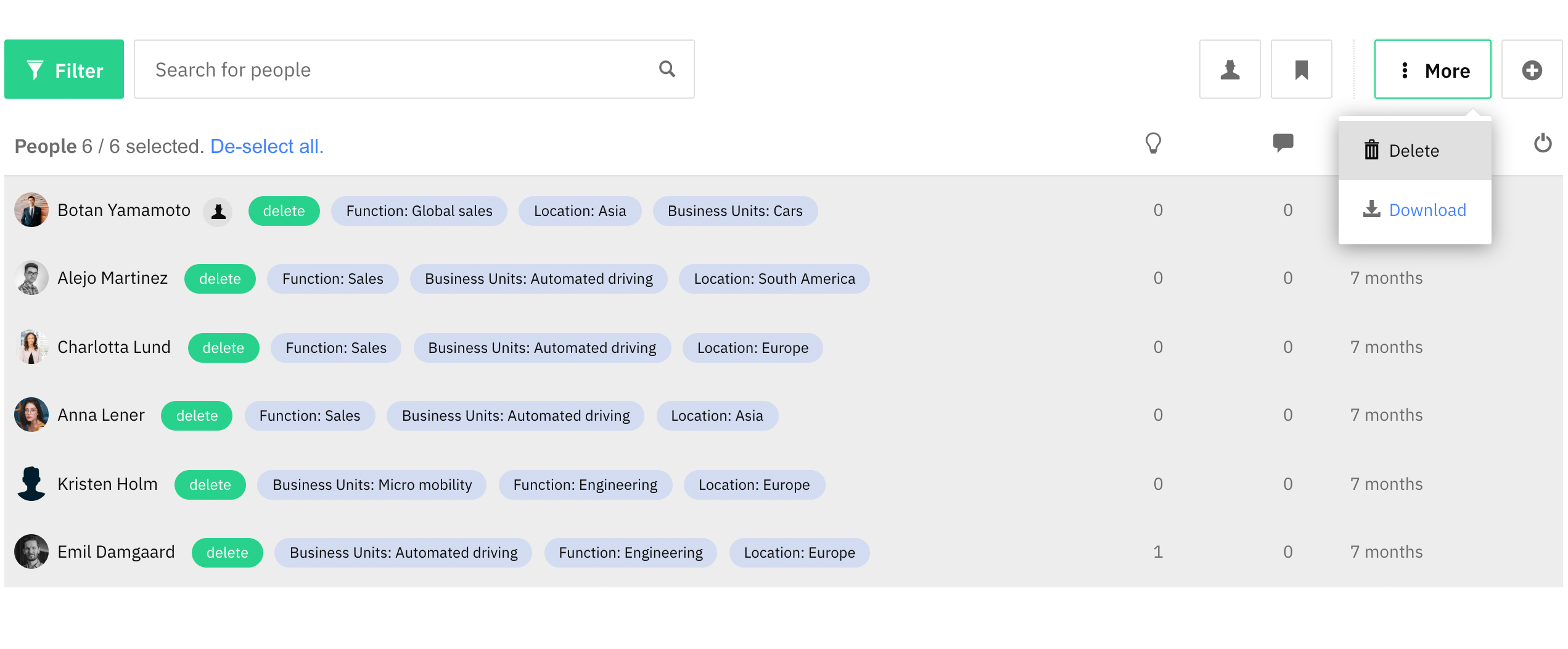
Task: Click the plus circle add button
Action: pyautogui.click(x=1532, y=70)
